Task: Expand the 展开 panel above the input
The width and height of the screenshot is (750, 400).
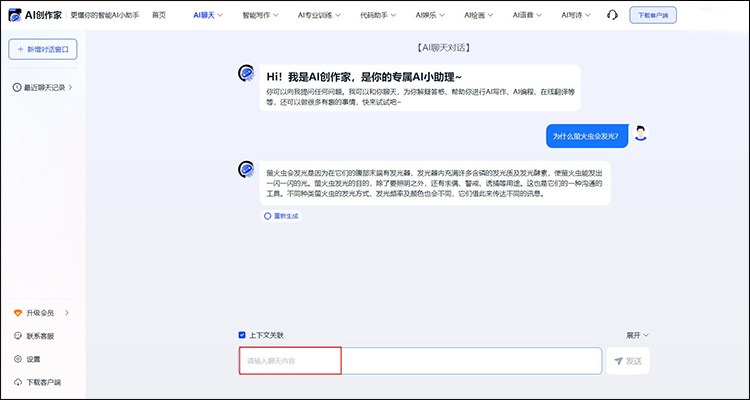Action: tap(637, 335)
